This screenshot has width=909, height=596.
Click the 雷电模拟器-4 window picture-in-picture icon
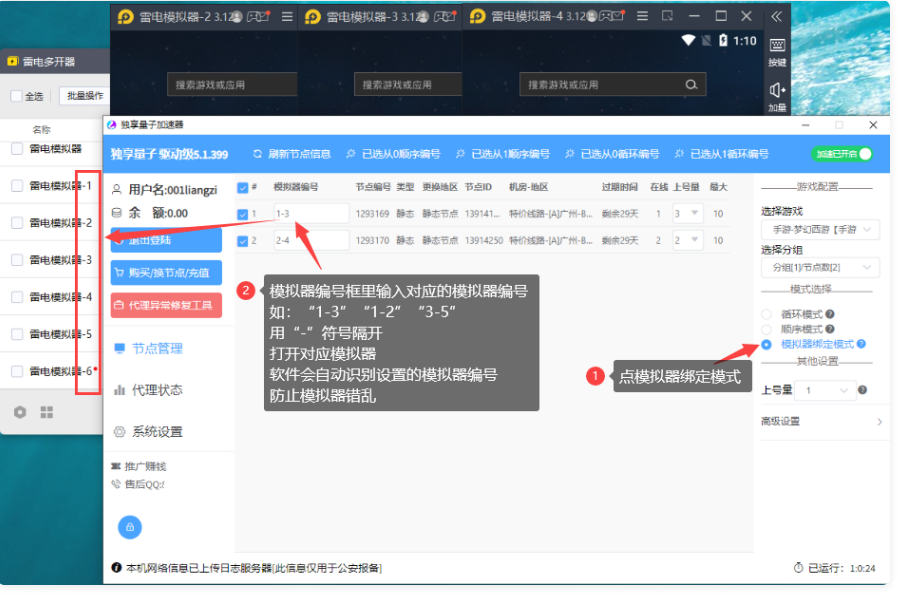[x=668, y=16]
